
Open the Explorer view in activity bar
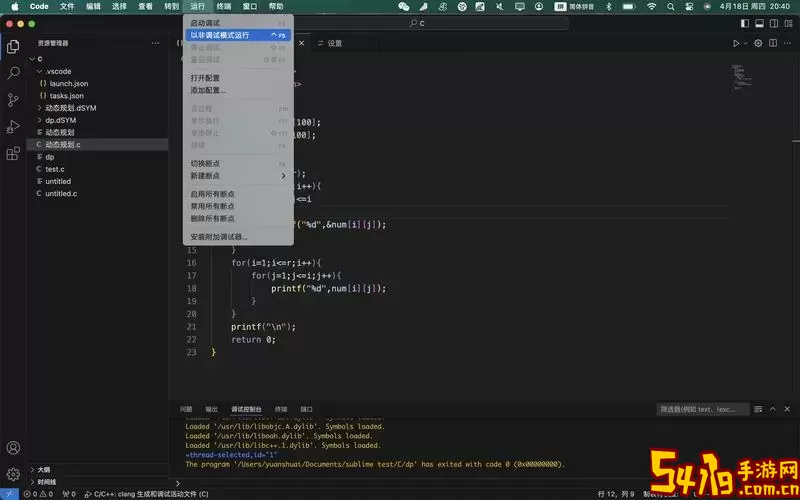(13, 46)
